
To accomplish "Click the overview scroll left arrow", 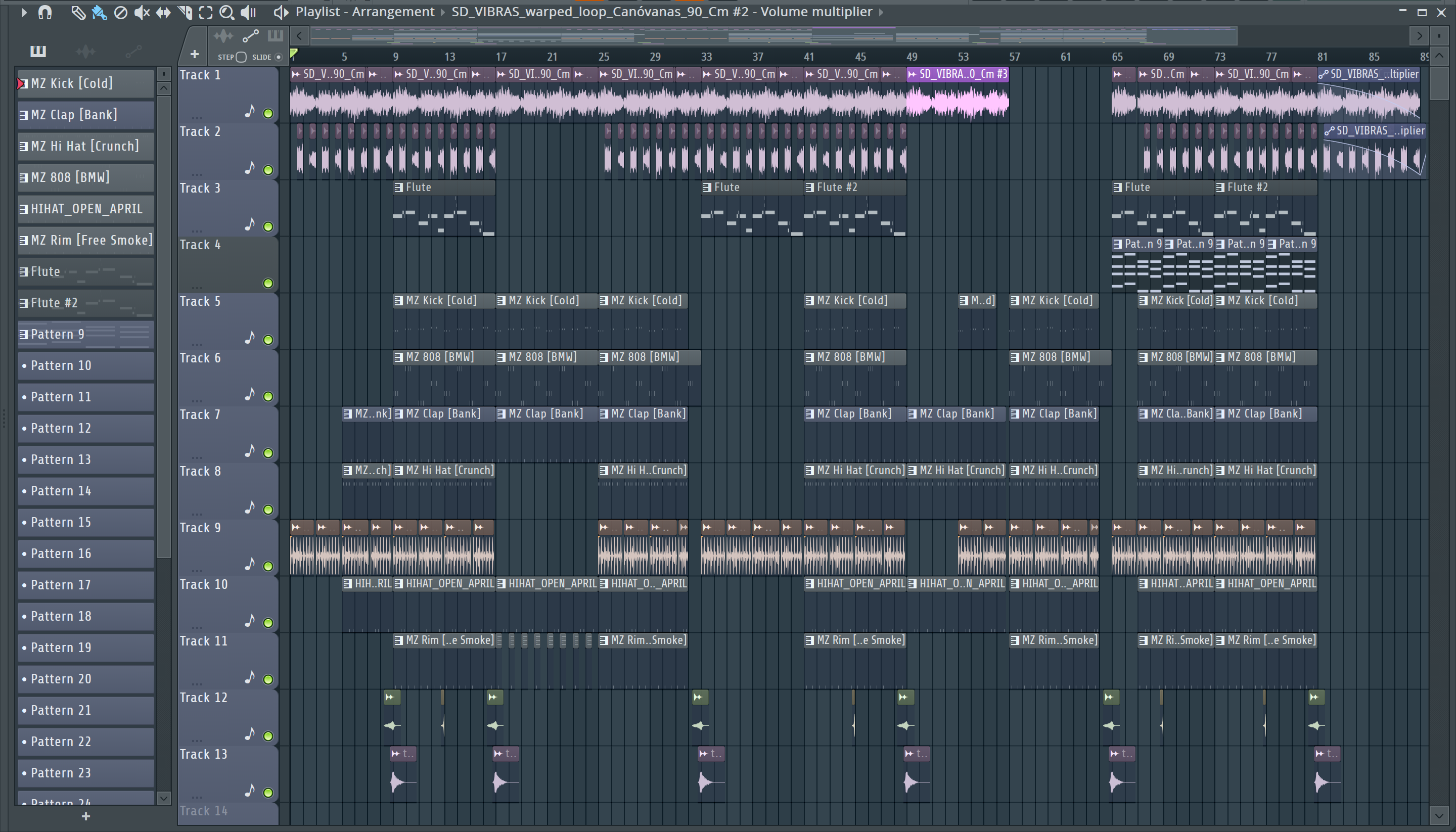I will (299, 36).
